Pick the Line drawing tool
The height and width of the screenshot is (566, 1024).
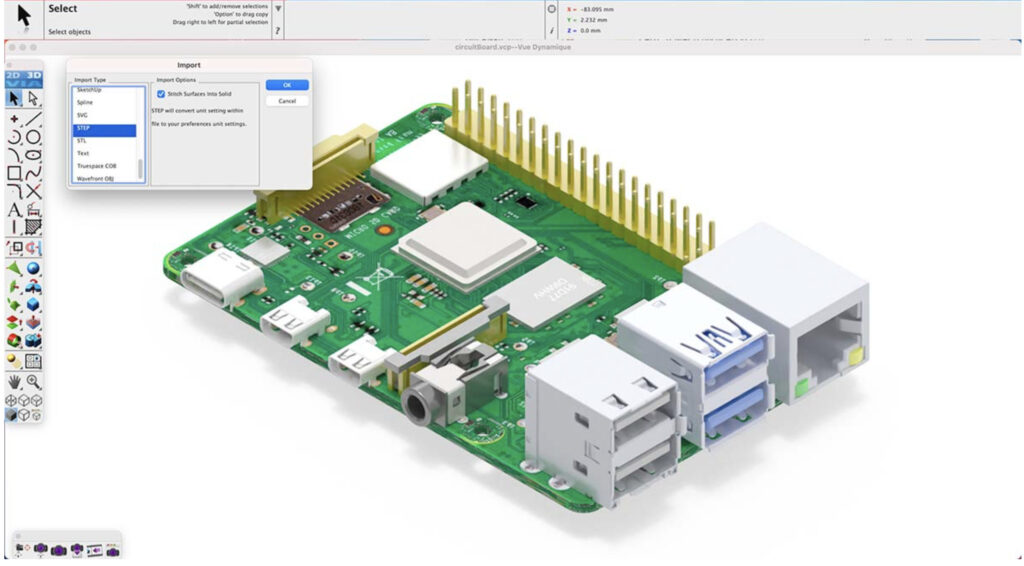click(33, 119)
